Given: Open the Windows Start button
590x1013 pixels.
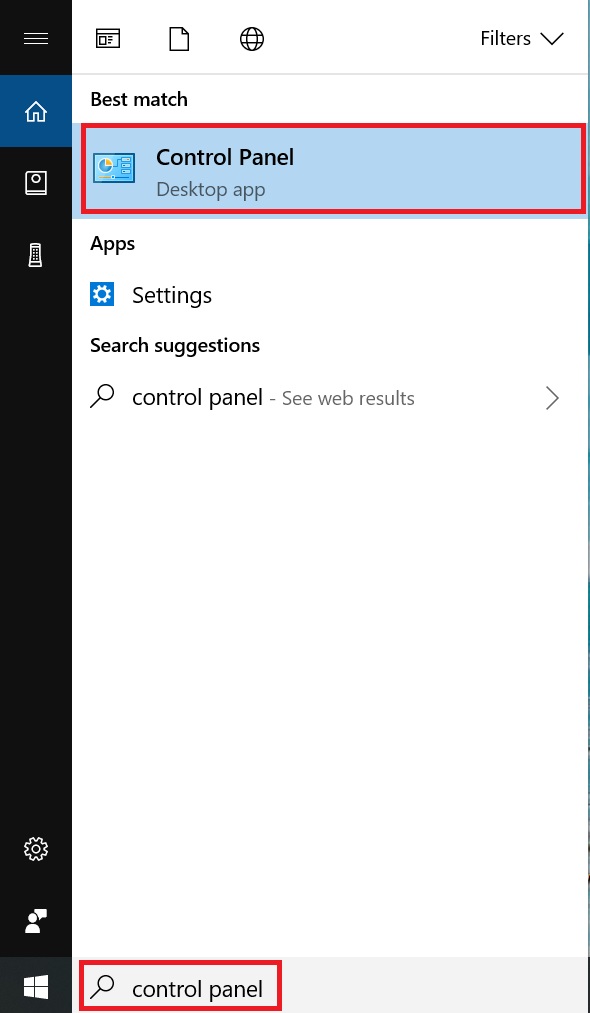Looking at the screenshot, I should (36, 986).
